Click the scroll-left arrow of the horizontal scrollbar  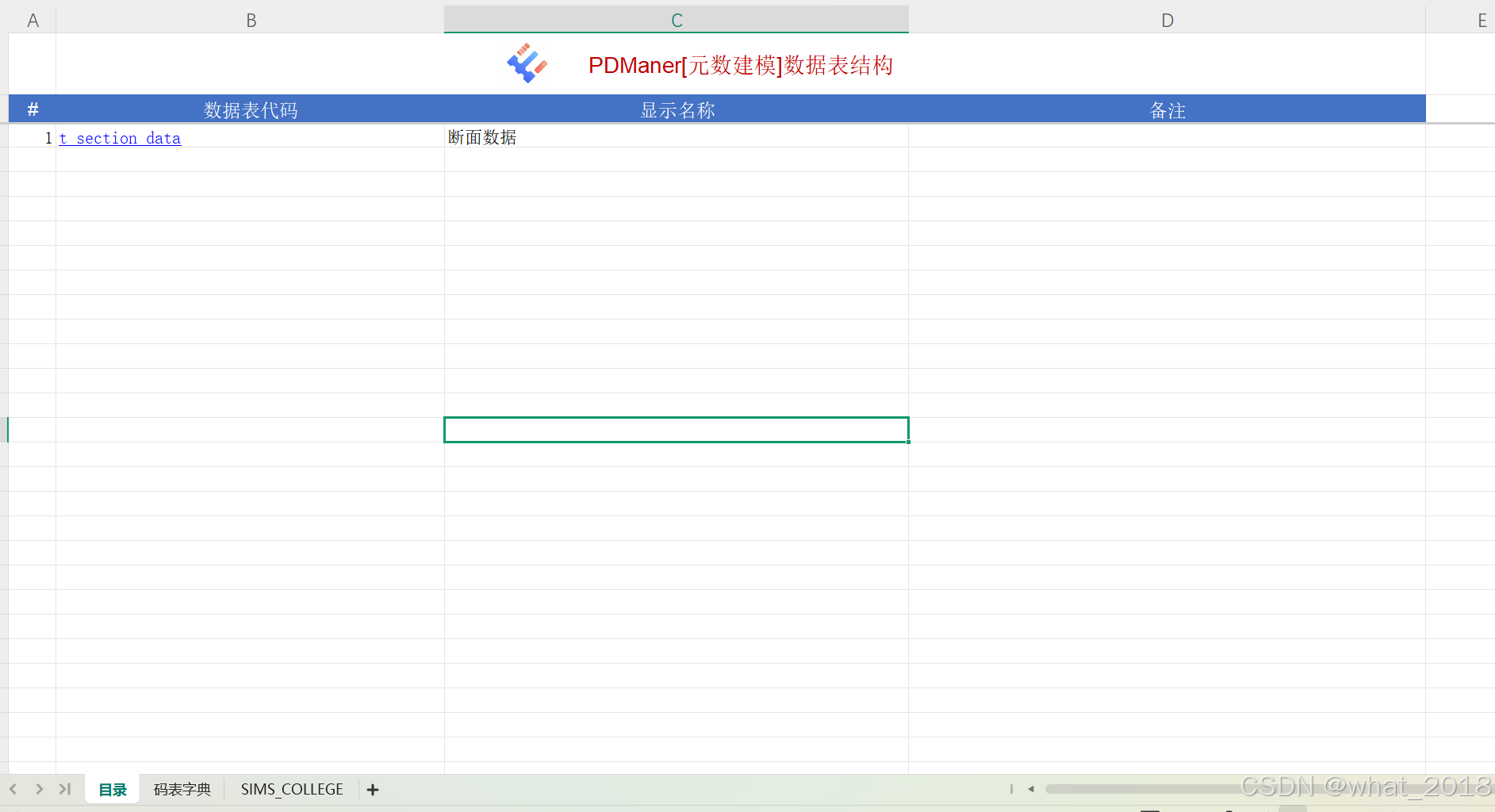click(1030, 788)
